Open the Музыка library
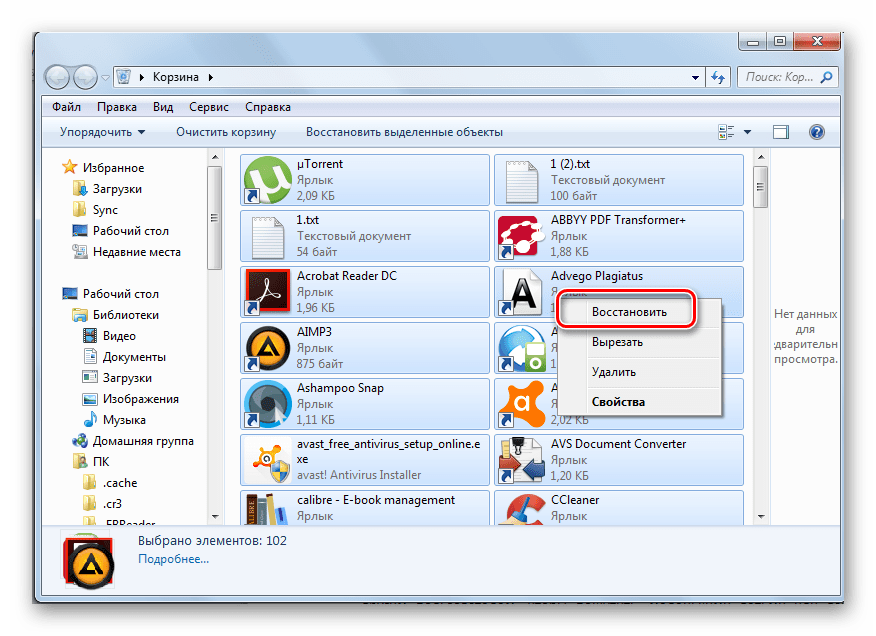Screen dimensions: 876x636 (124, 420)
